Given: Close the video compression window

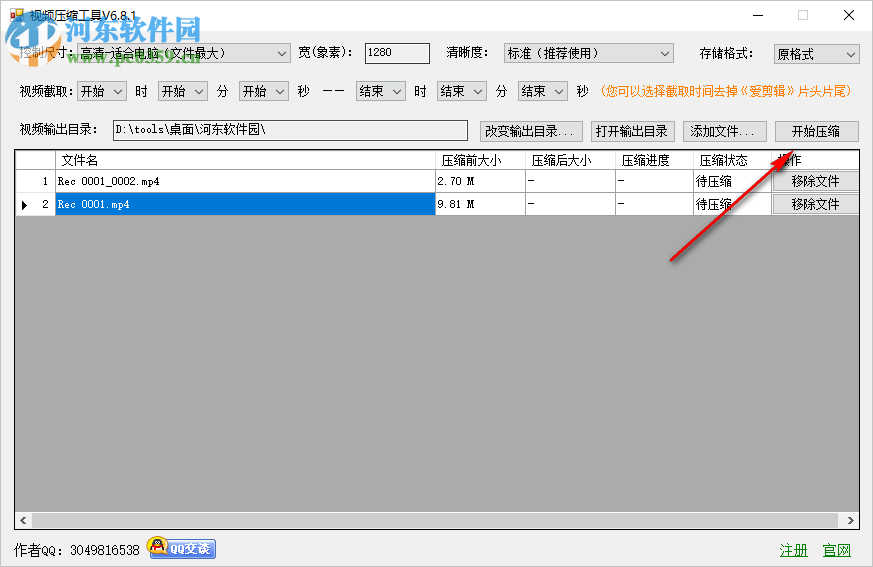Looking at the screenshot, I should [849, 15].
